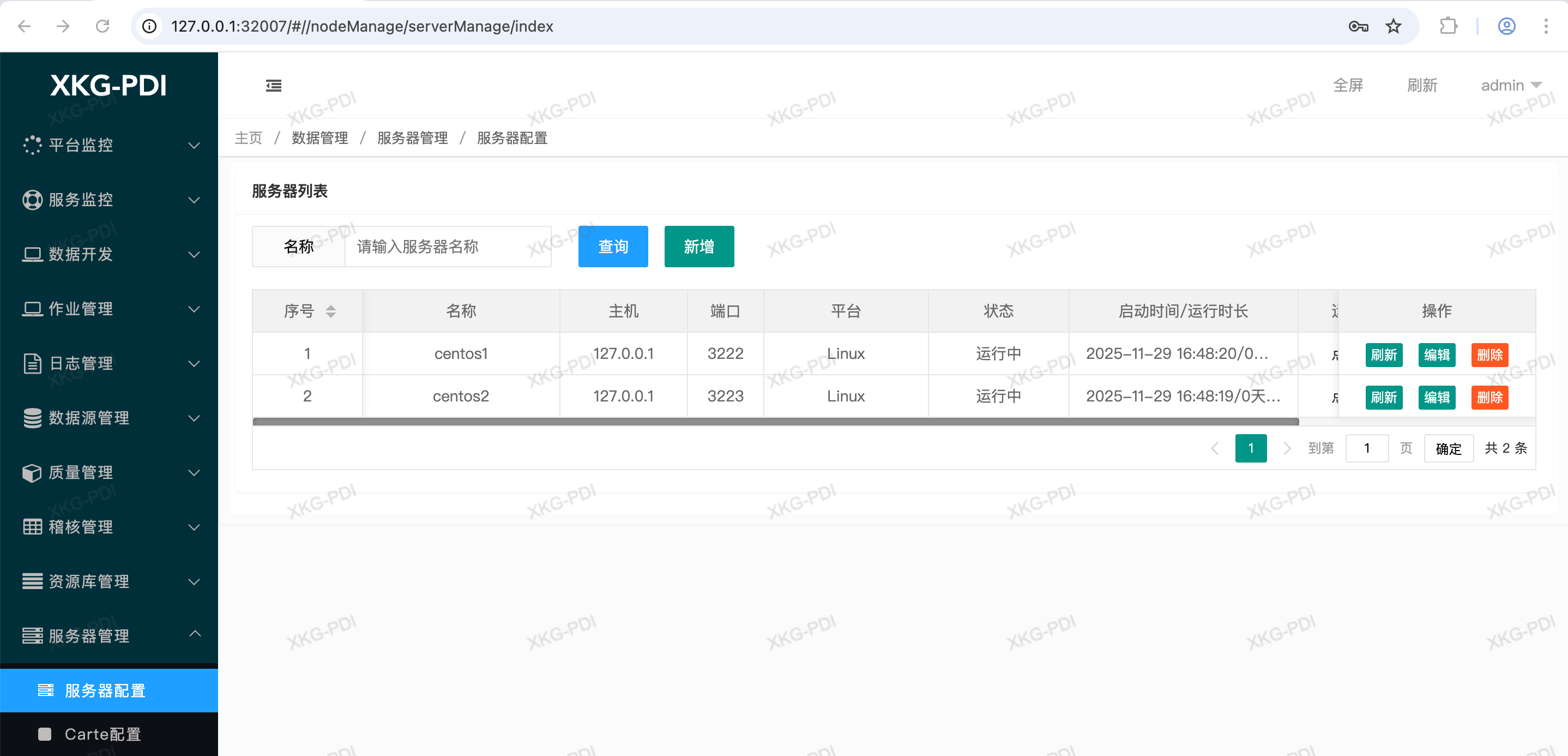Click the 质量管理 cube icon
The image size is (1568, 756).
click(x=32, y=473)
